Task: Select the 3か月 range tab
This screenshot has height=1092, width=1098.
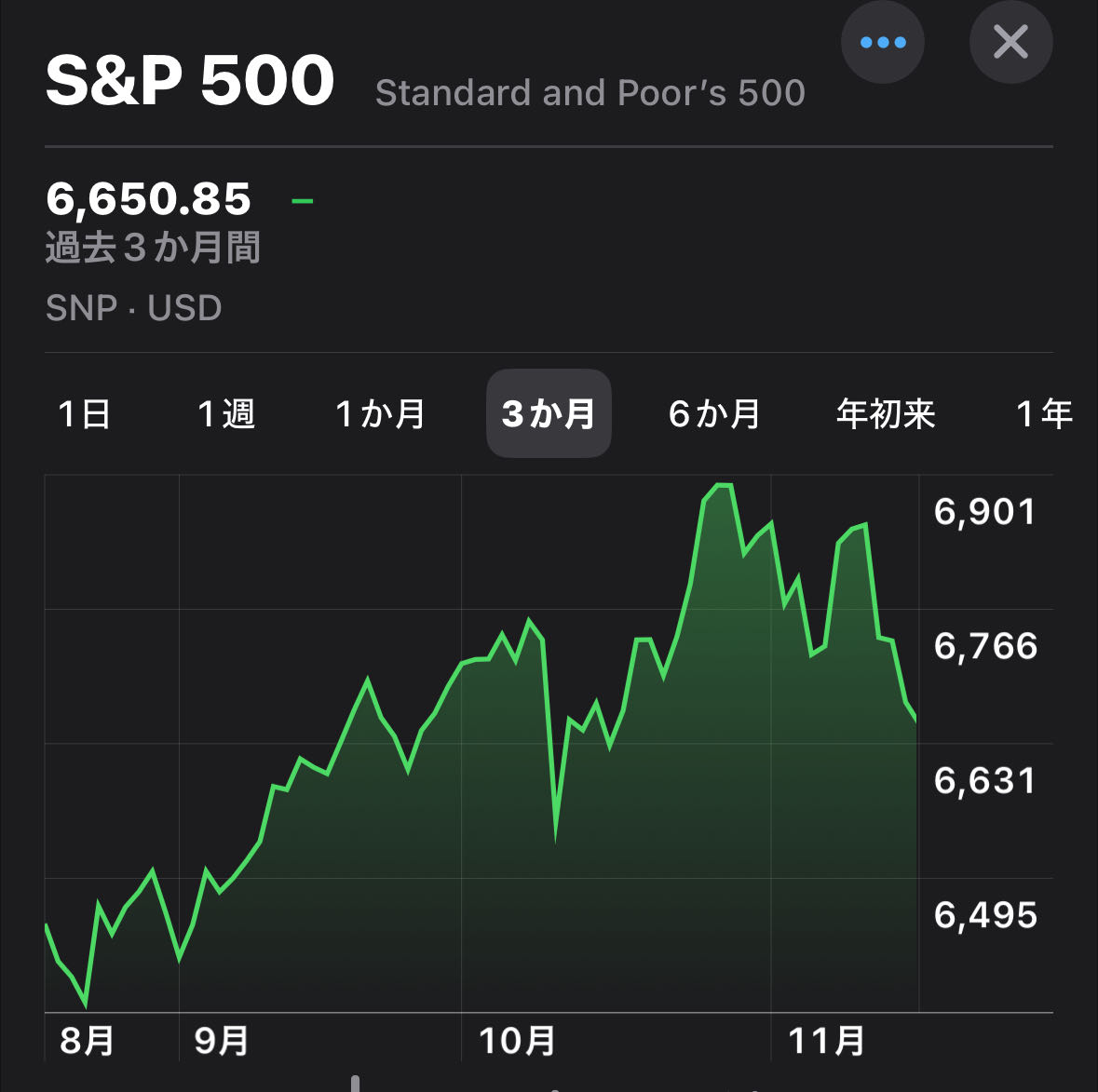Action: point(549,413)
